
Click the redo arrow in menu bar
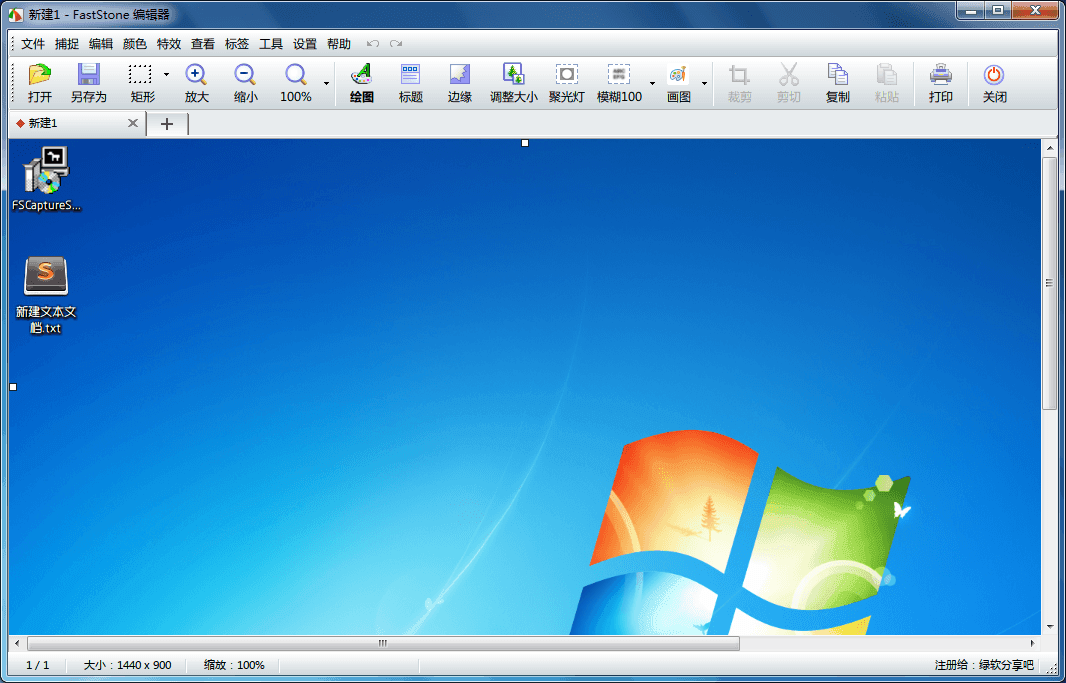pos(396,44)
